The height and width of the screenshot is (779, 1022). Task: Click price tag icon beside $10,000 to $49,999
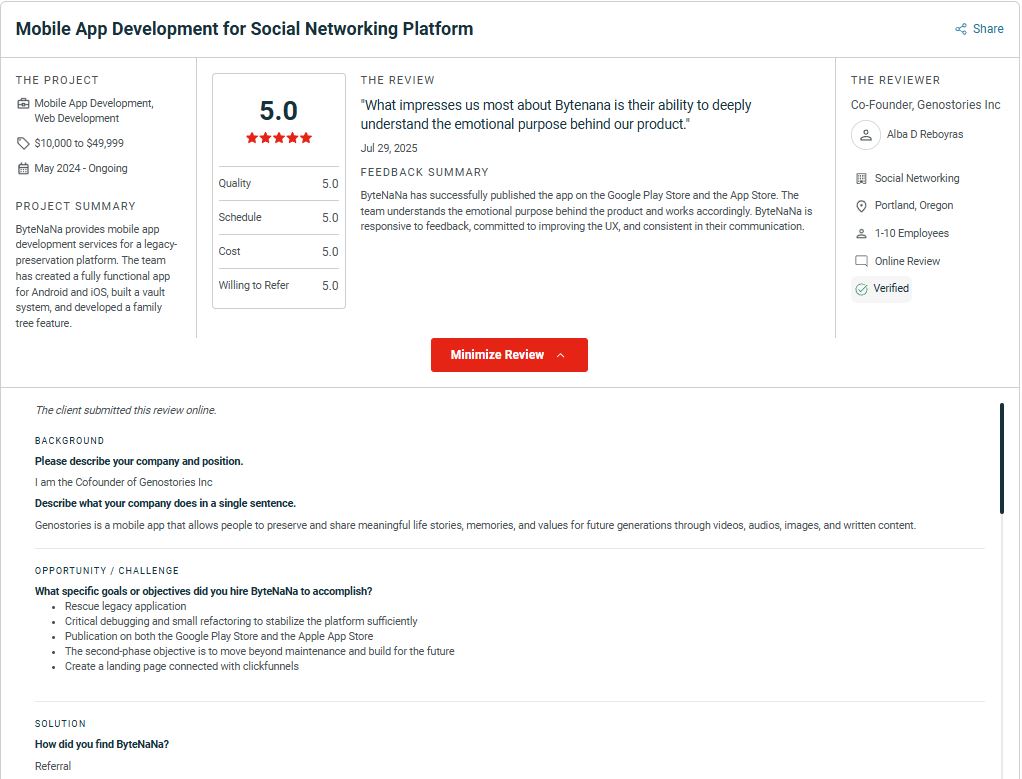[23, 143]
